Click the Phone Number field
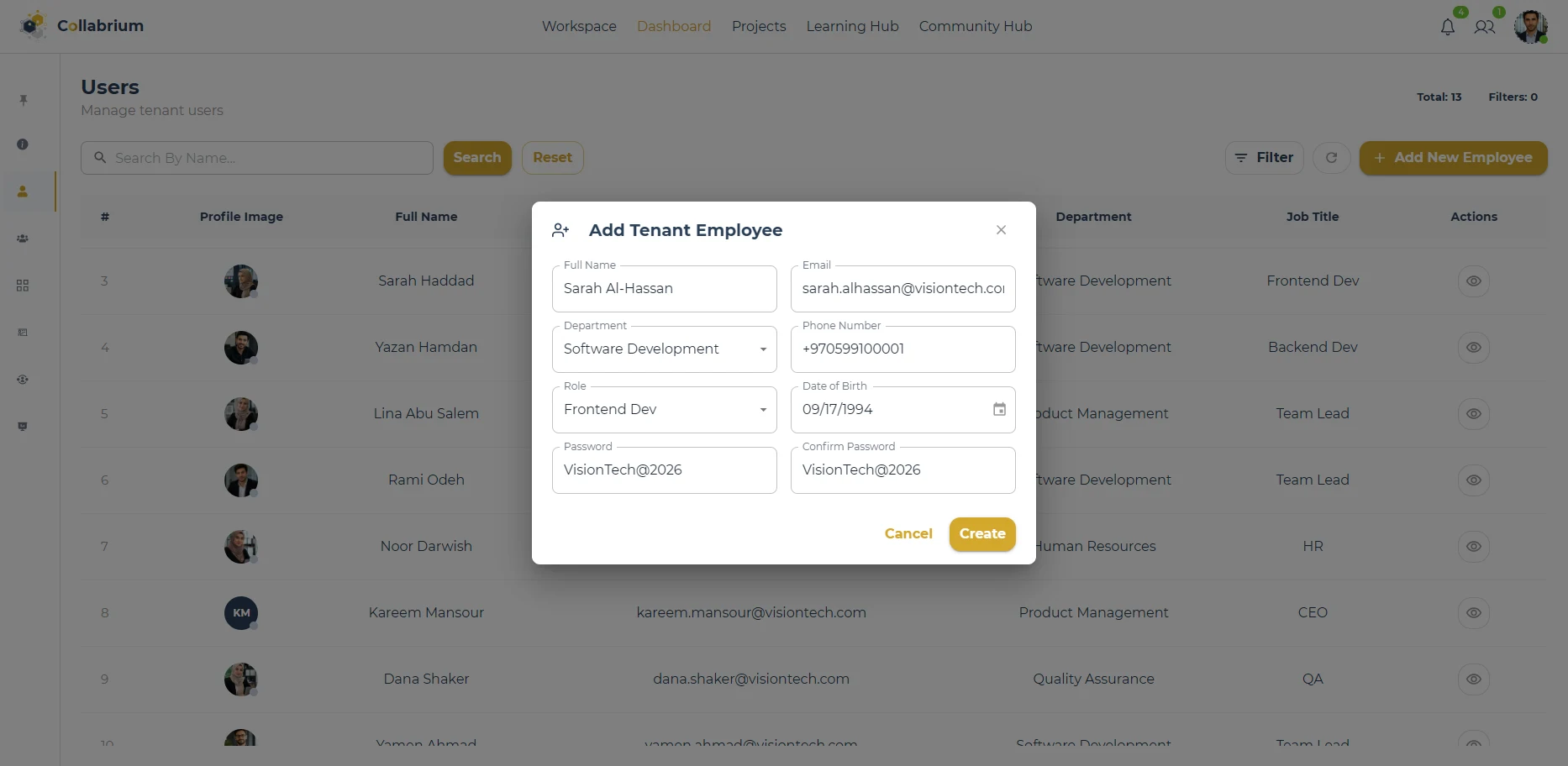 point(902,349)
